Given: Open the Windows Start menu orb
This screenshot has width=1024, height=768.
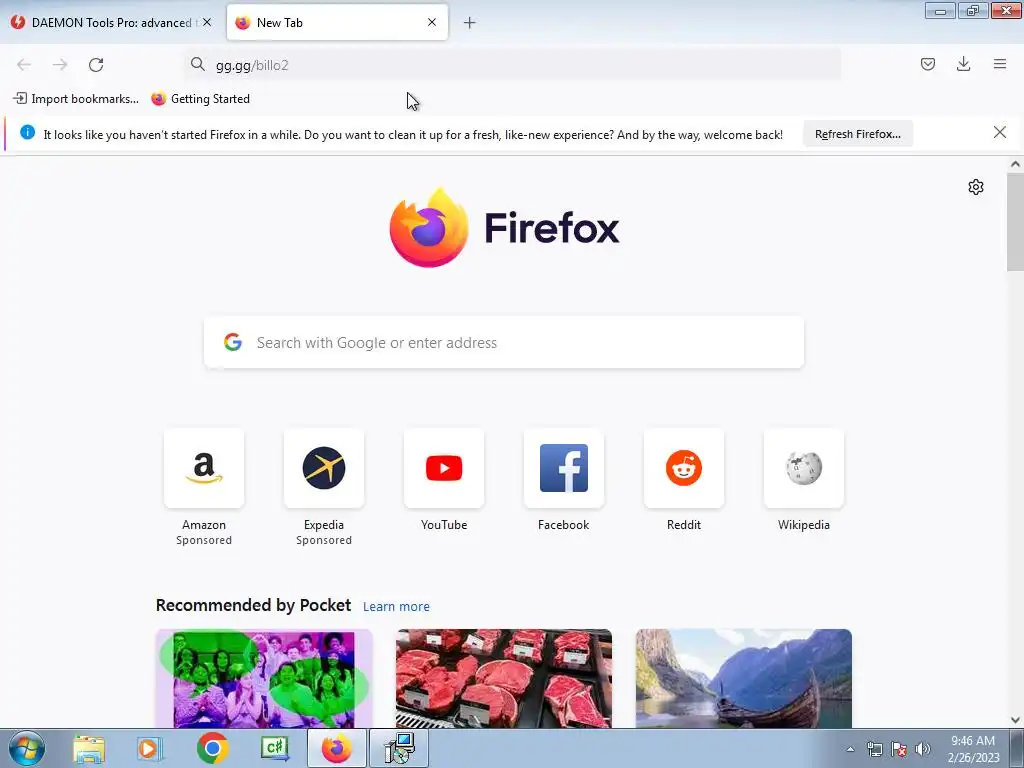Looking at the screenshot, I should [x=27, y=748].
